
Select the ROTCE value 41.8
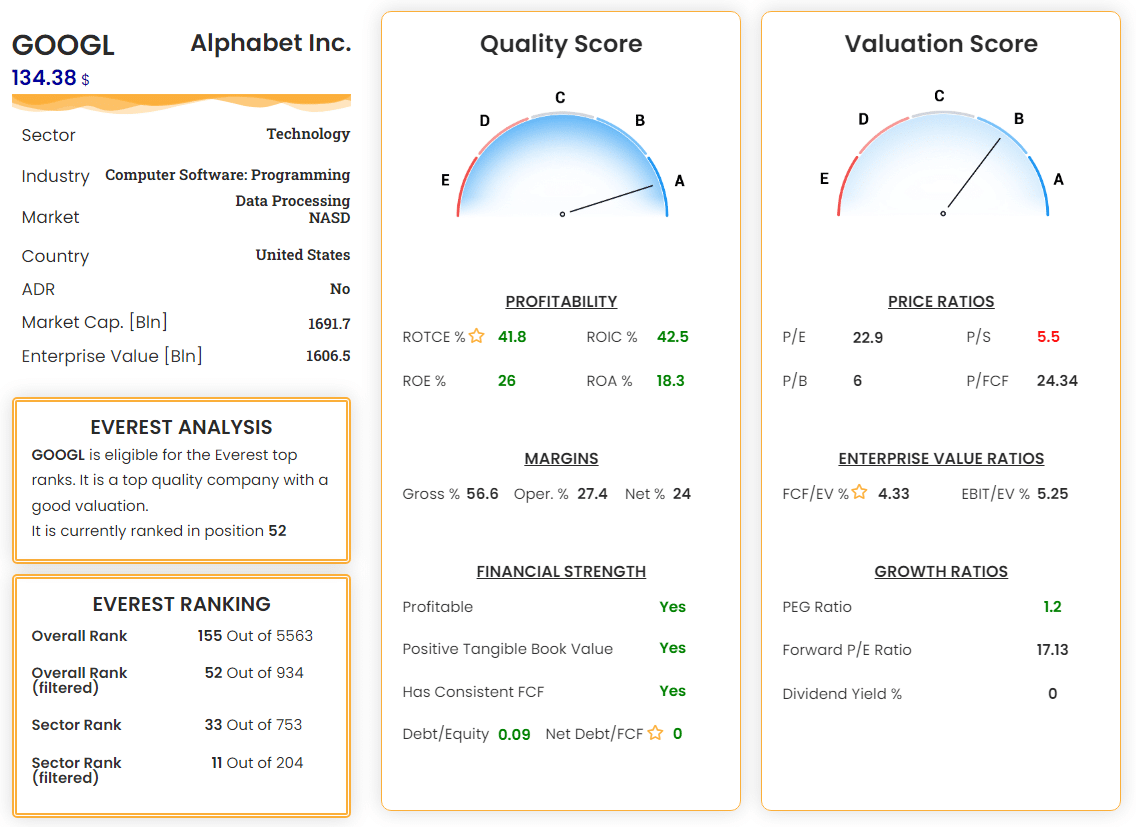coord(512,337)
